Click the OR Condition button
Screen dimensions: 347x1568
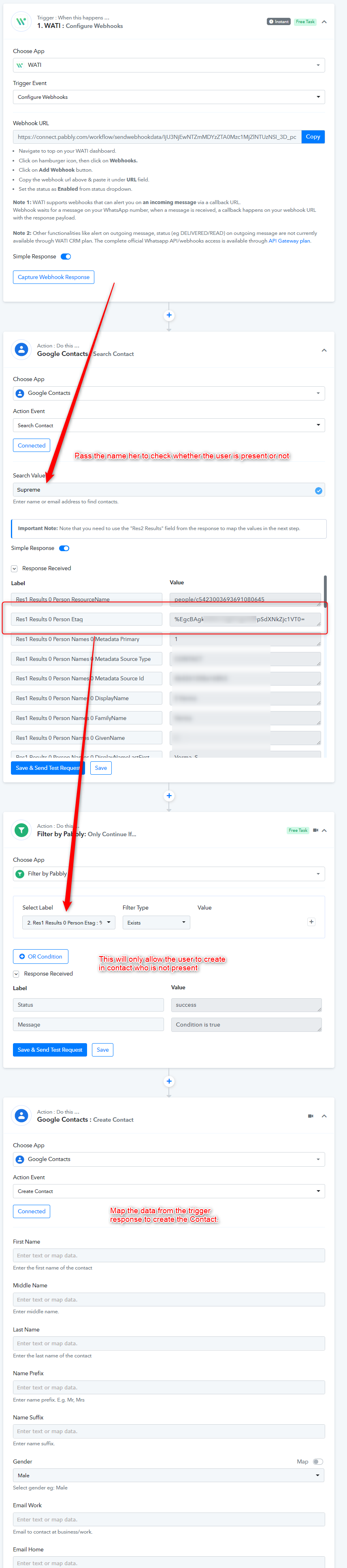40,956
